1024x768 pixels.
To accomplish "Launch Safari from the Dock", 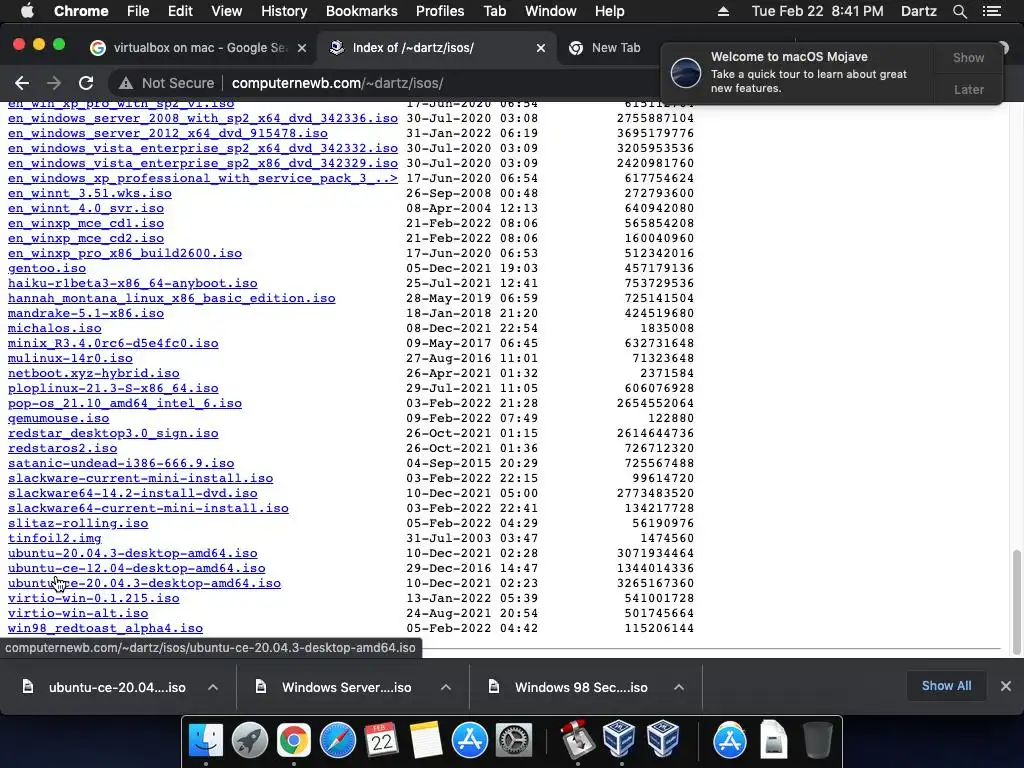I will click(338, 741).
